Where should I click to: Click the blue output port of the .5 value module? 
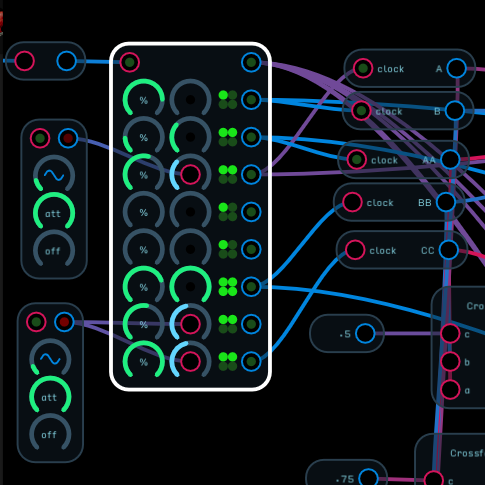click(x=365, y=333)
